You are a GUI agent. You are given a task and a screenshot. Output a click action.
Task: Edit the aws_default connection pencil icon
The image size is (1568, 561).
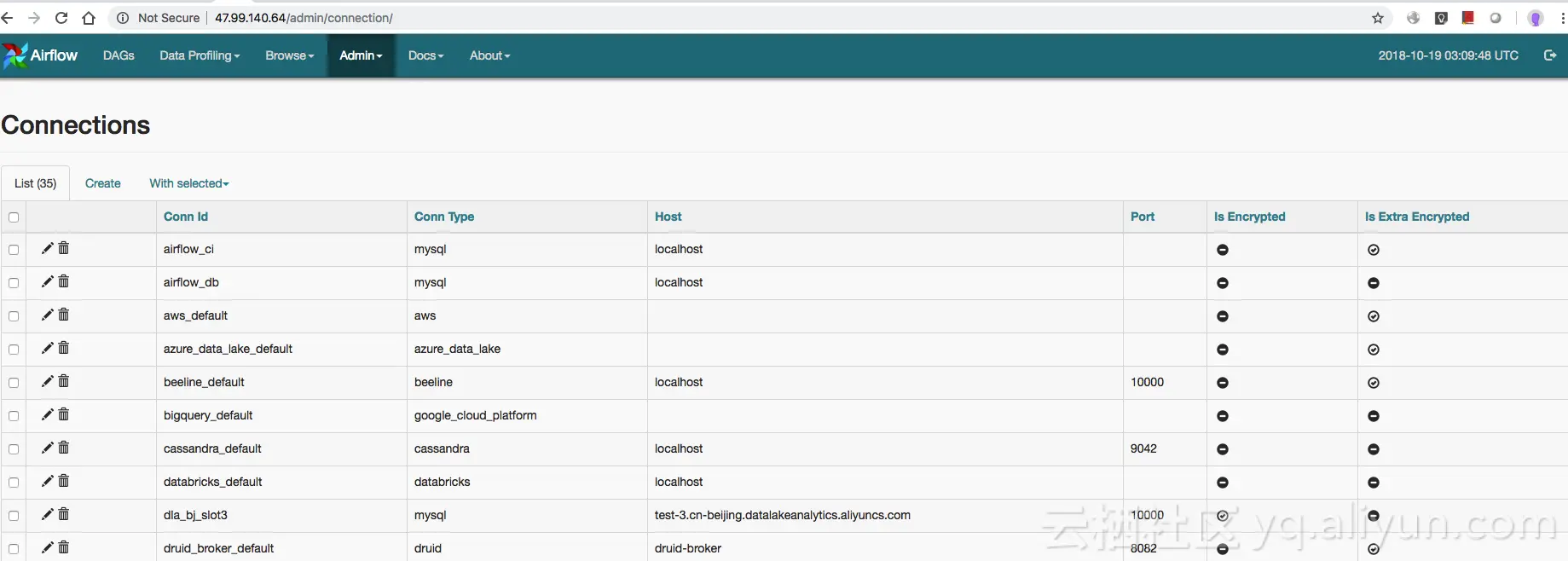click(x=48, y=315)
